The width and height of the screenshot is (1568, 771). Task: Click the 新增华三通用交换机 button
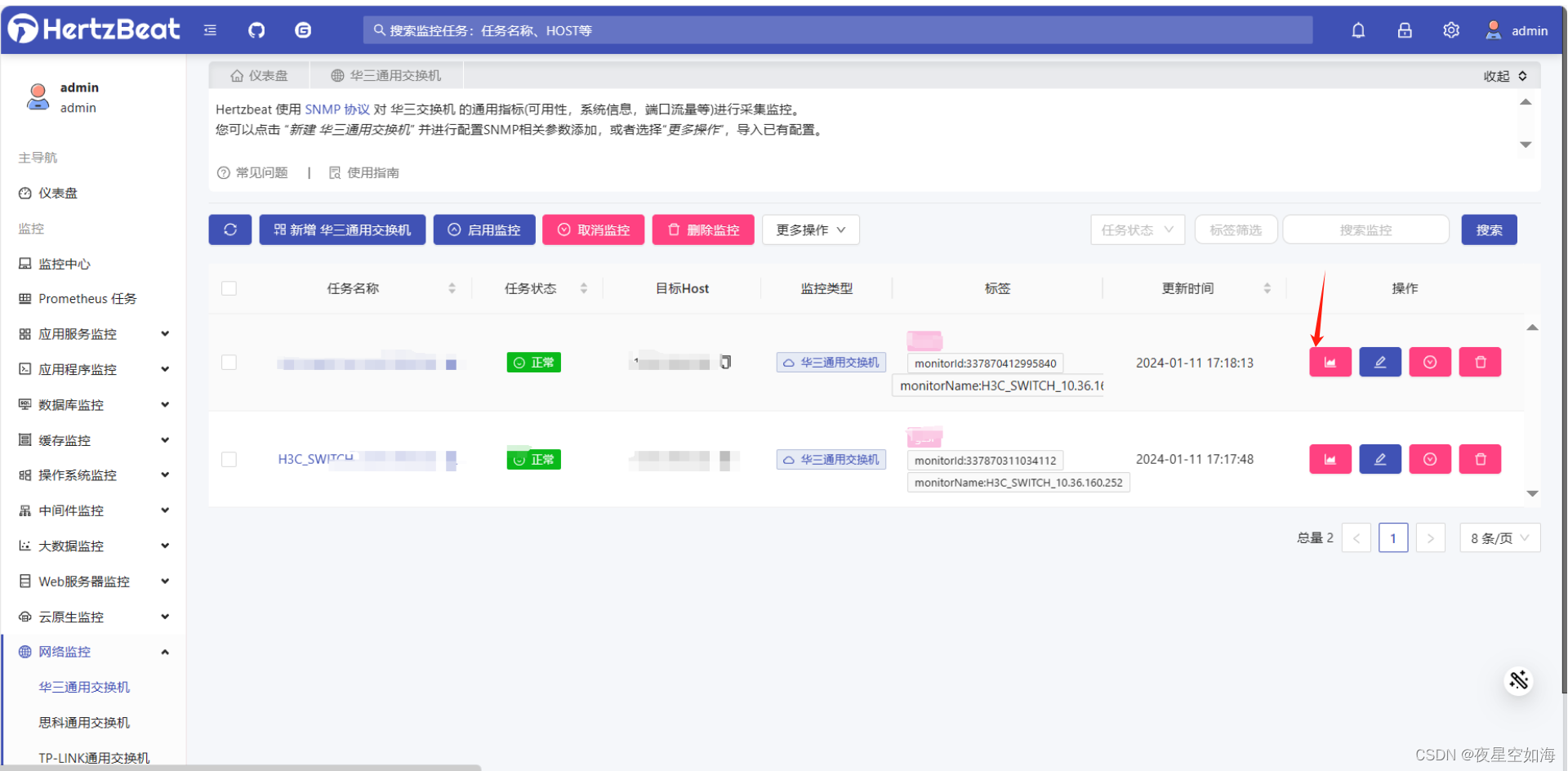[342, 230]
